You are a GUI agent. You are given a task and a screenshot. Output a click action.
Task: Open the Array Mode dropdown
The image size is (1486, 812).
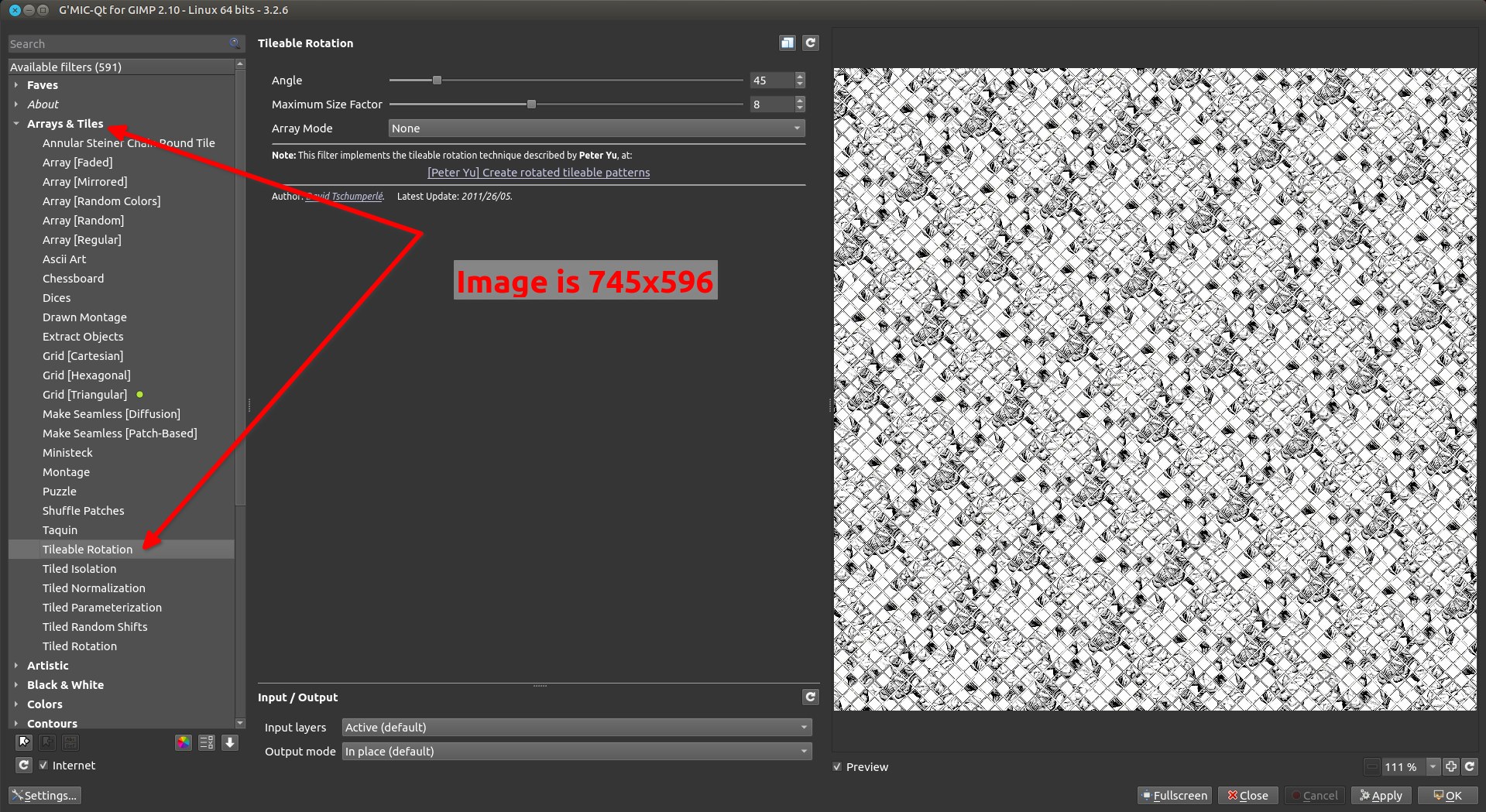[x=595, y=128]
